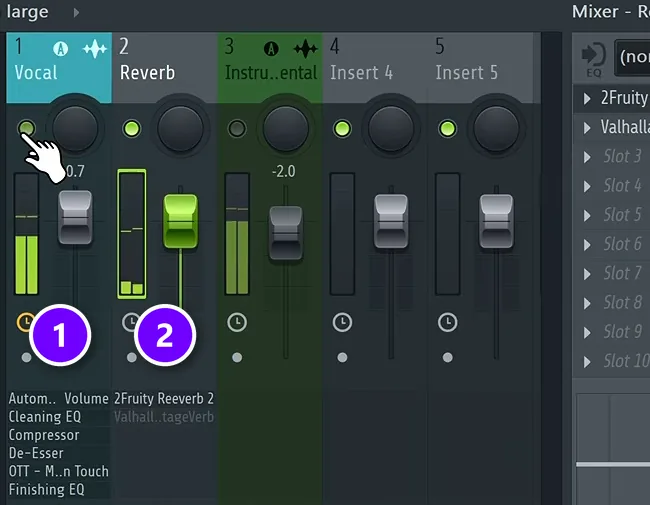Click the -2.0 volume readout on Instrumental
This screenshot has width=650, height=505.
(x=284, y=171)
